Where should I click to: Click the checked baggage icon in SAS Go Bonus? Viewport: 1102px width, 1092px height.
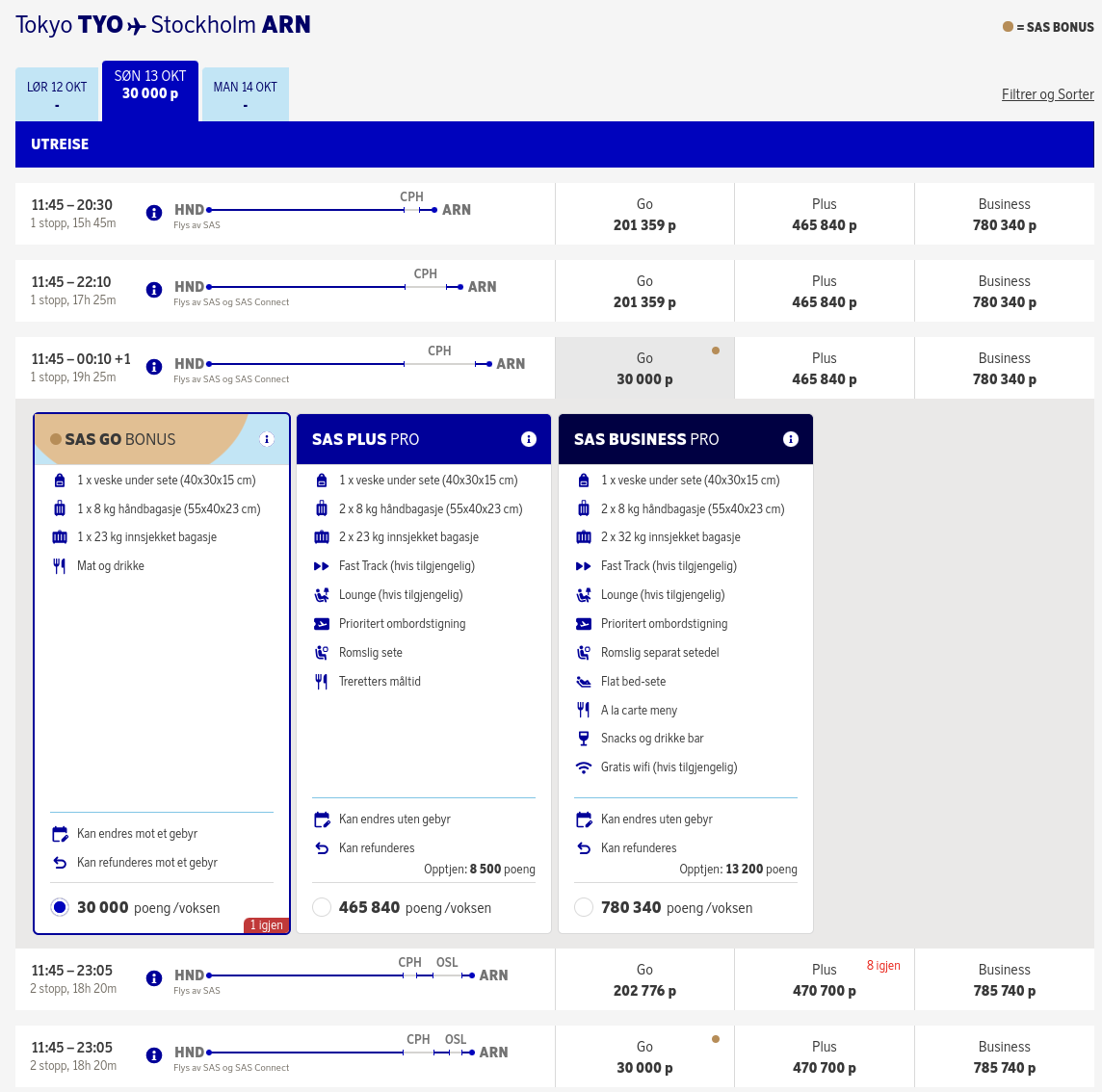tap(60, 537)
